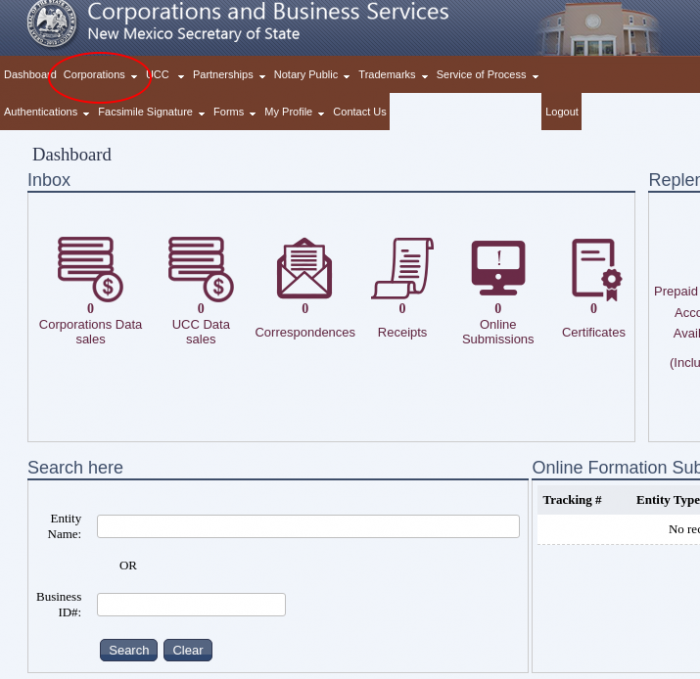Click the Corporations and Business Services title
Screen dimensions: 700x679
[268, 12]
